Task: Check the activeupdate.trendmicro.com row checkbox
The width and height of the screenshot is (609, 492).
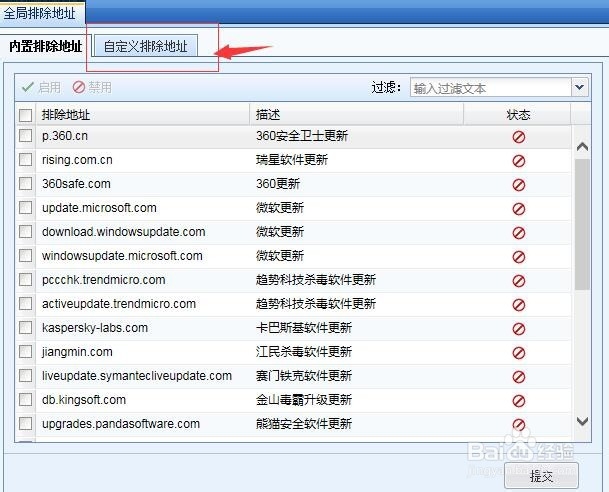Action: pyautogui.click(x=25, y=304)
